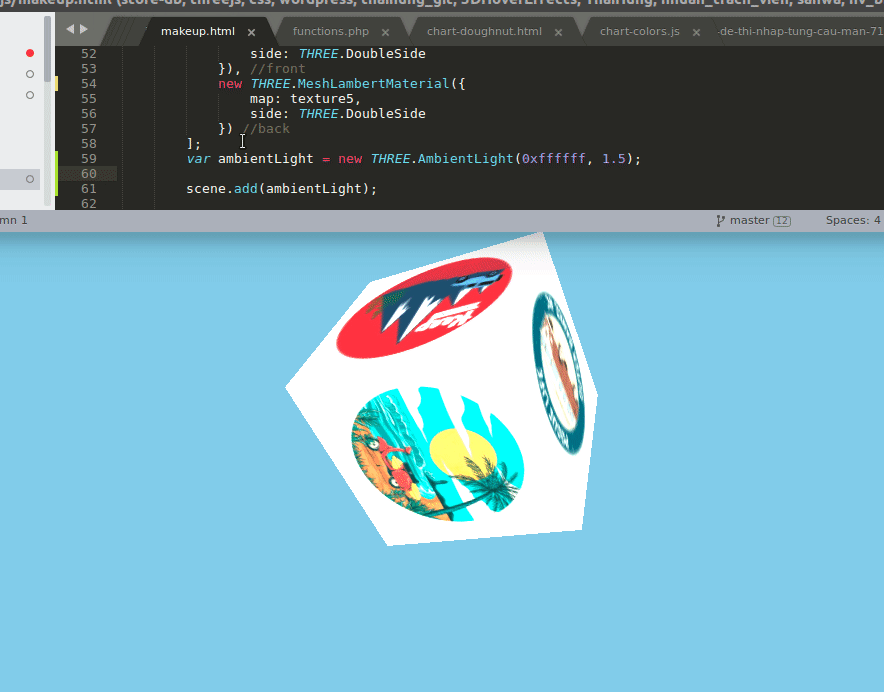Click texture5 in the map property
Image resolution: width=884 pixels, height=692 pixels.
(321, 99)
